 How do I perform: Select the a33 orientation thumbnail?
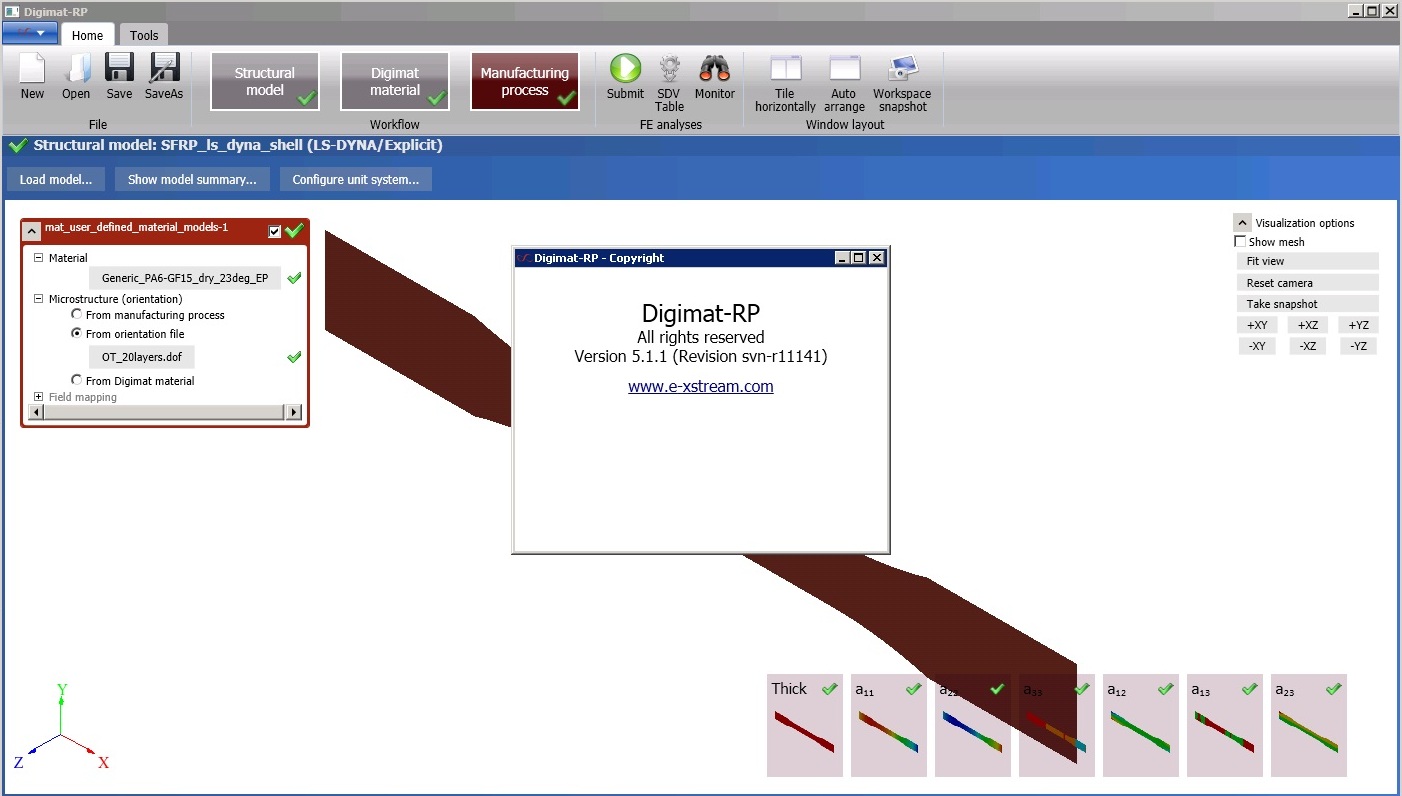1056,725
